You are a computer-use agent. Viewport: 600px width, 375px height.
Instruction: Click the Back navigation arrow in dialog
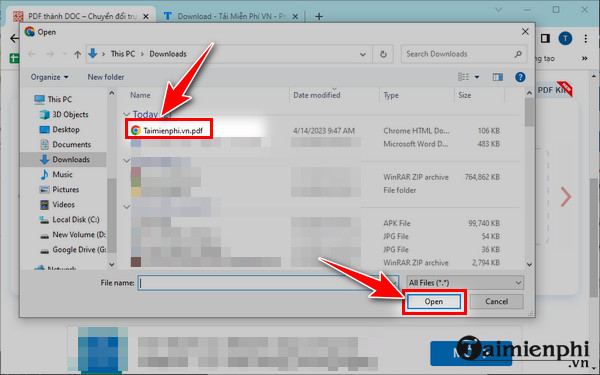coord(31,54)
